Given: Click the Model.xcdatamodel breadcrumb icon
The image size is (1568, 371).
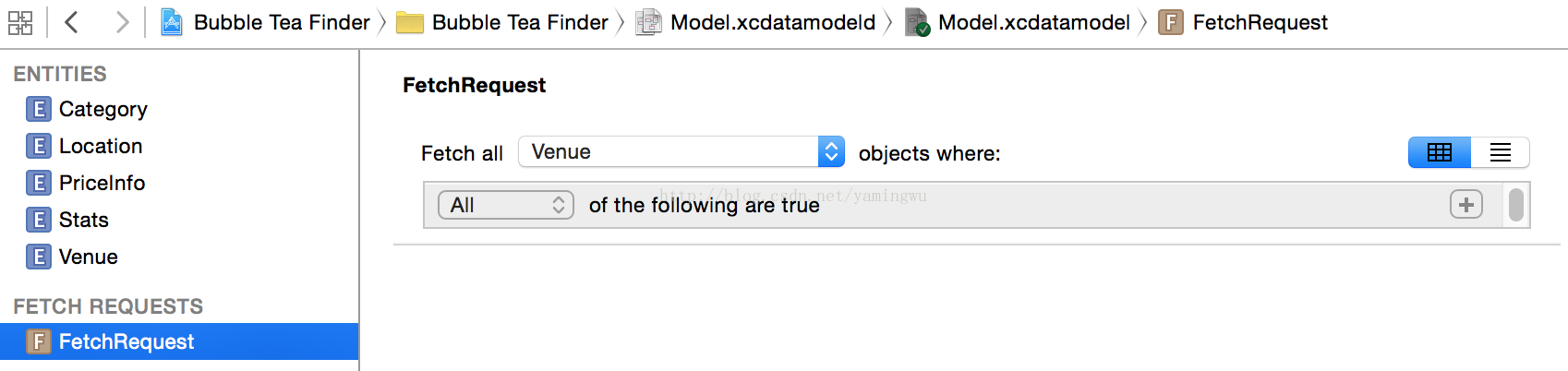Looking at the screenshot, I should point(917,22).
